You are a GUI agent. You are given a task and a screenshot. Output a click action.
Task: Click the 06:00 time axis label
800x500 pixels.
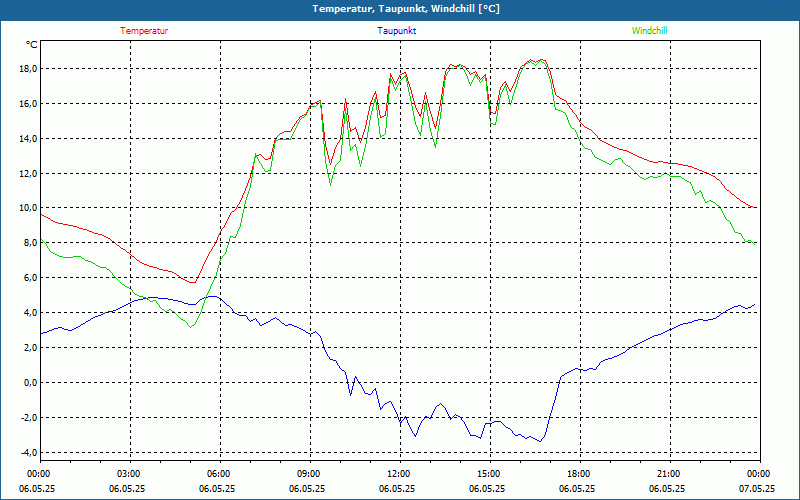point(219,474)
